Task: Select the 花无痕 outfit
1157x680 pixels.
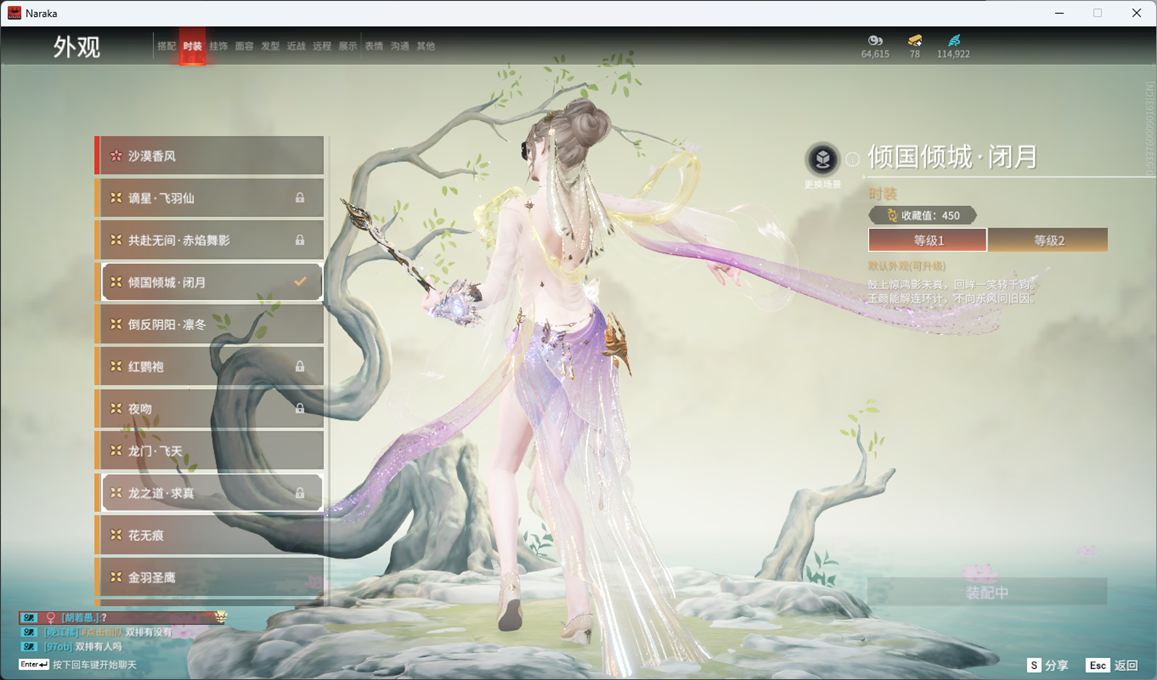Action: (x=210, y=535)
